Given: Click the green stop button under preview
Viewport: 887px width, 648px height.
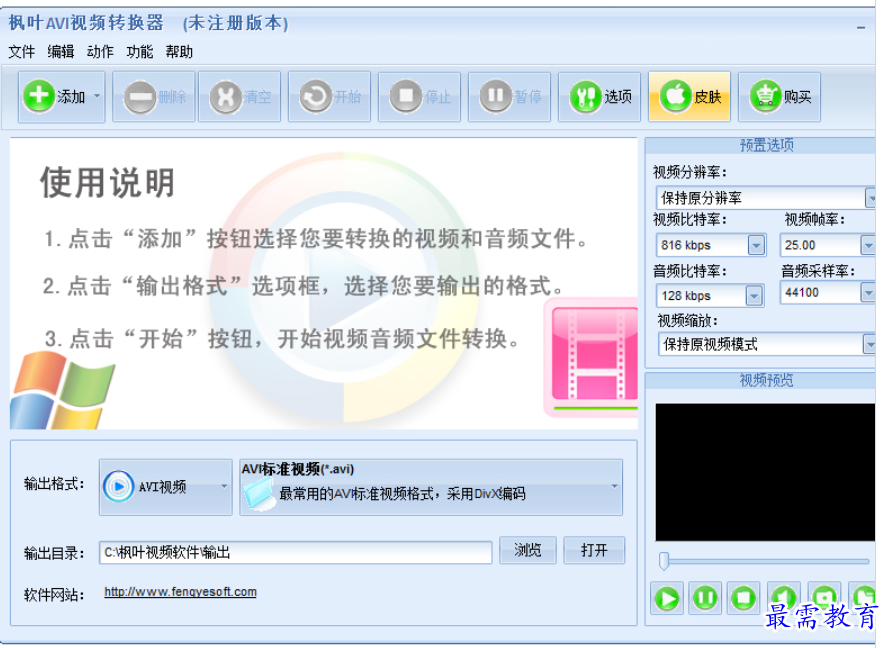Looking at the screenshot, I should coord(743,598).
